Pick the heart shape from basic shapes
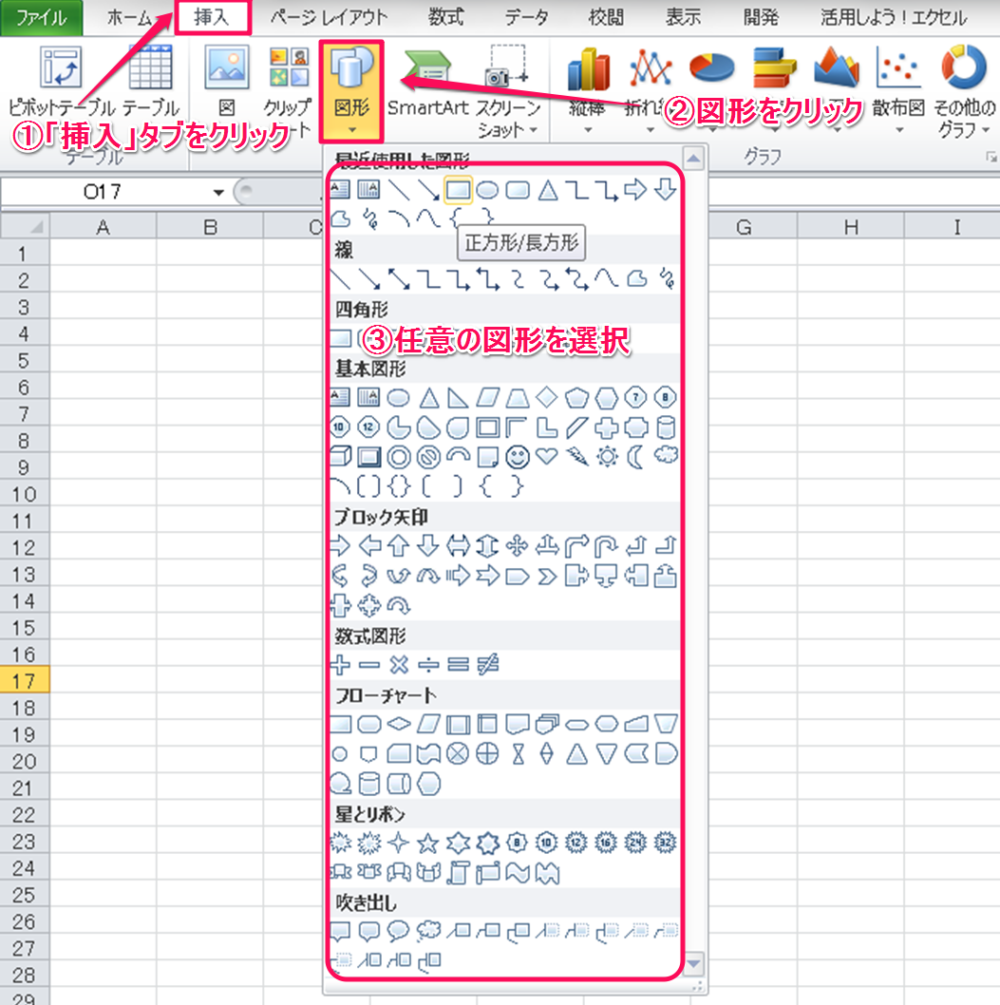This screenshot has width=1000, height=1005. click(547, 457)
